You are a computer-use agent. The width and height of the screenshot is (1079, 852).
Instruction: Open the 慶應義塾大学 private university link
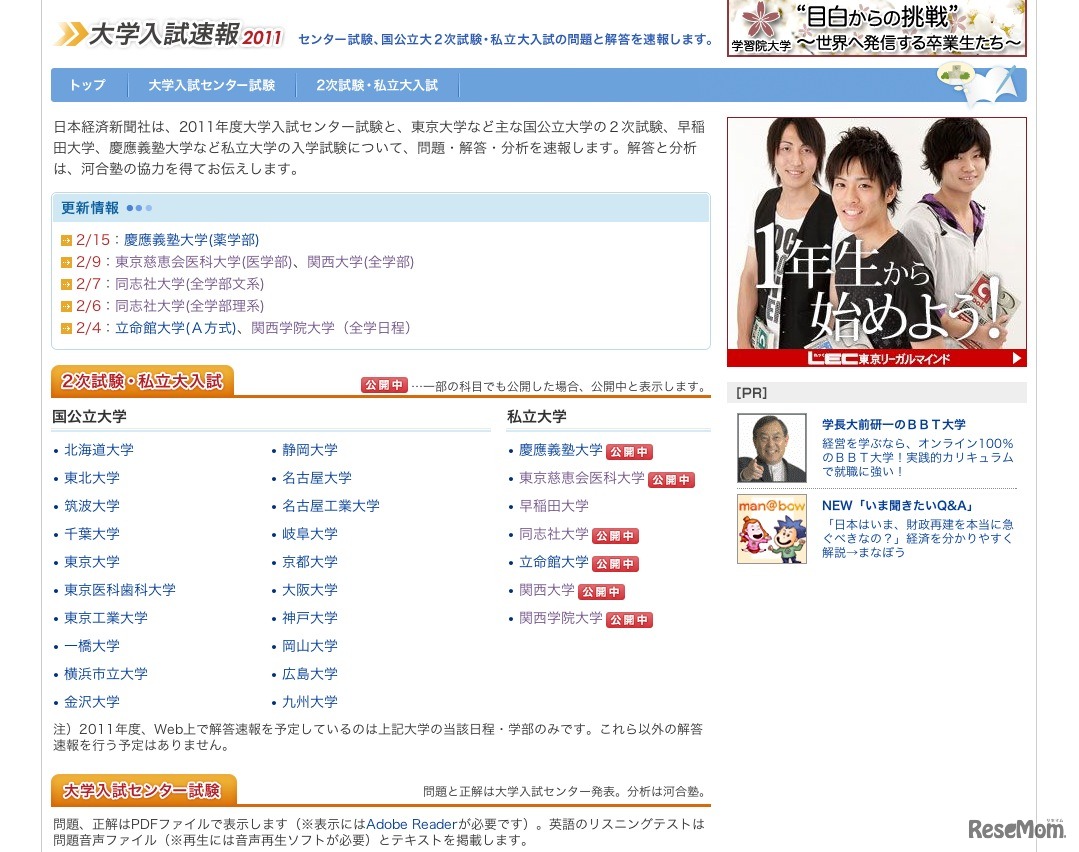pyautogui.click(x=561, y=450)
